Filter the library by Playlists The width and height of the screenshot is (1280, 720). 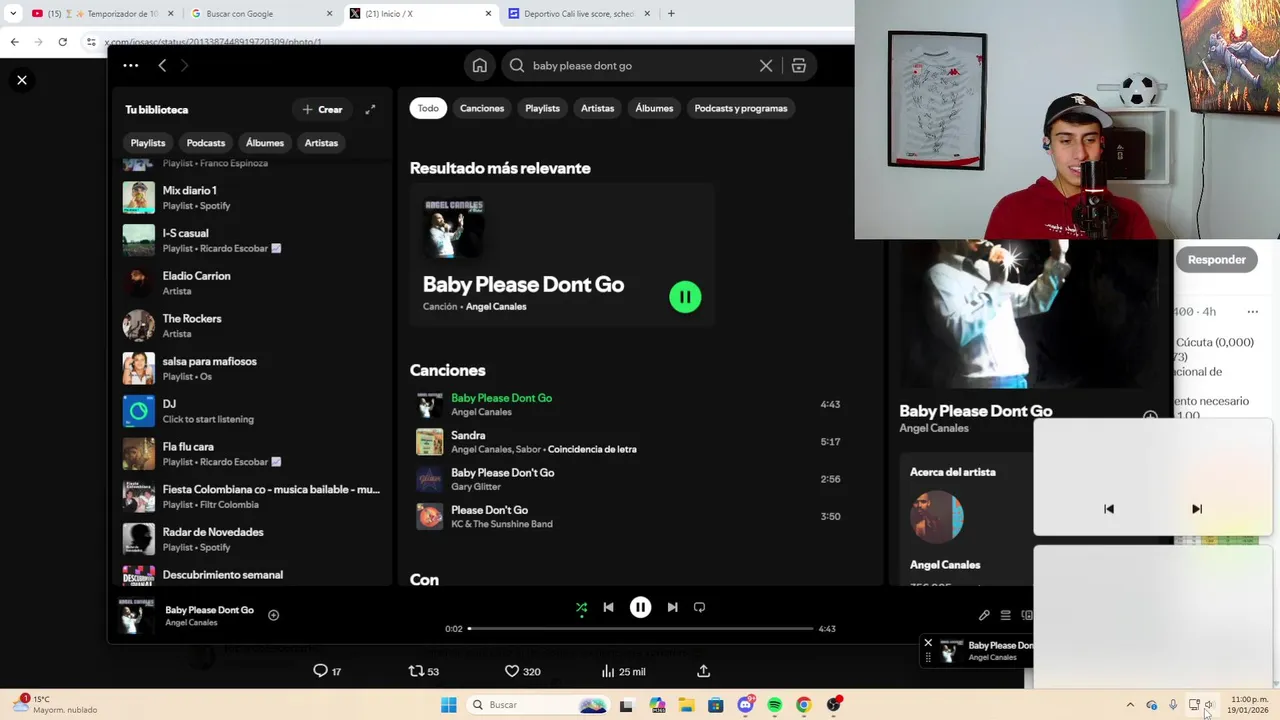point(148,143)
